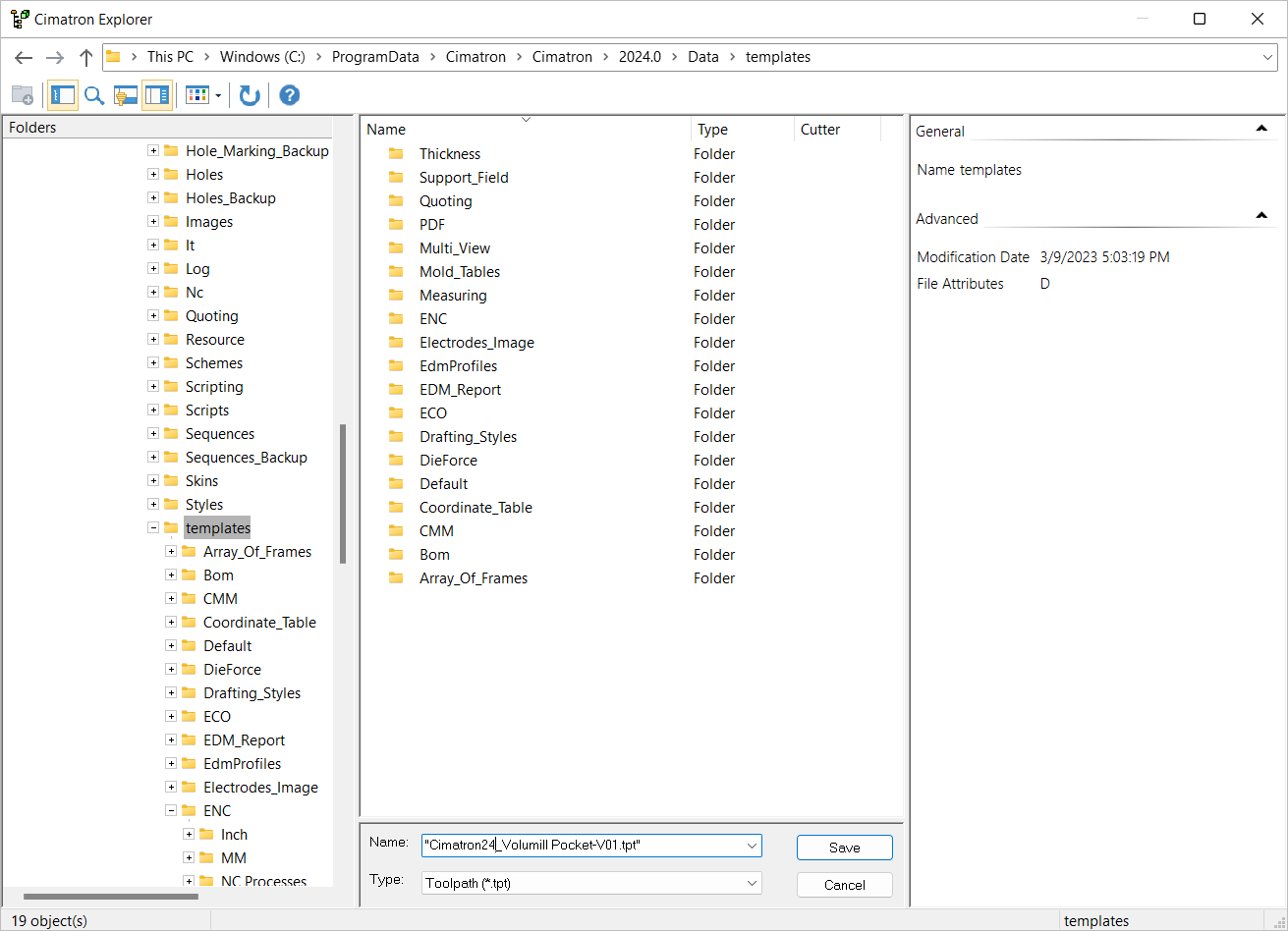
Task: Go back using the left arrow
Action: [24, 57]
